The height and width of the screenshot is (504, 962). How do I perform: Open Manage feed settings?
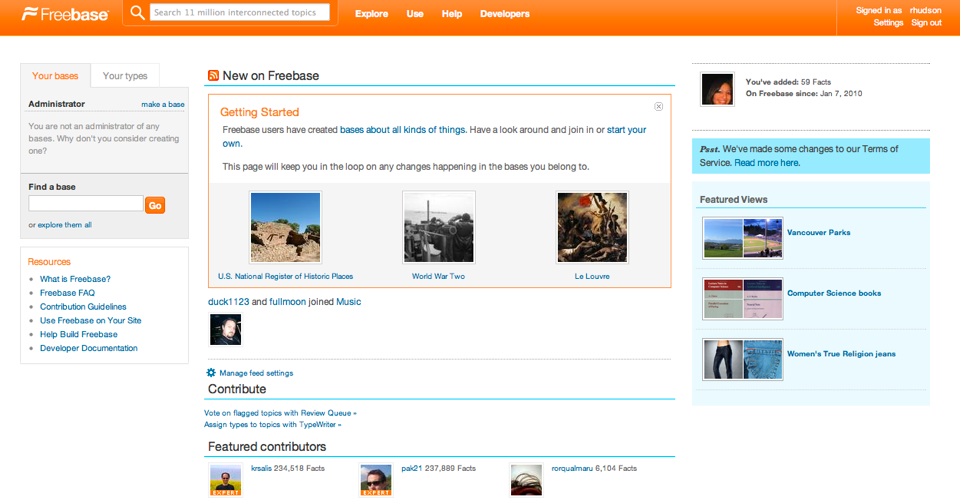tap(256, 373)
